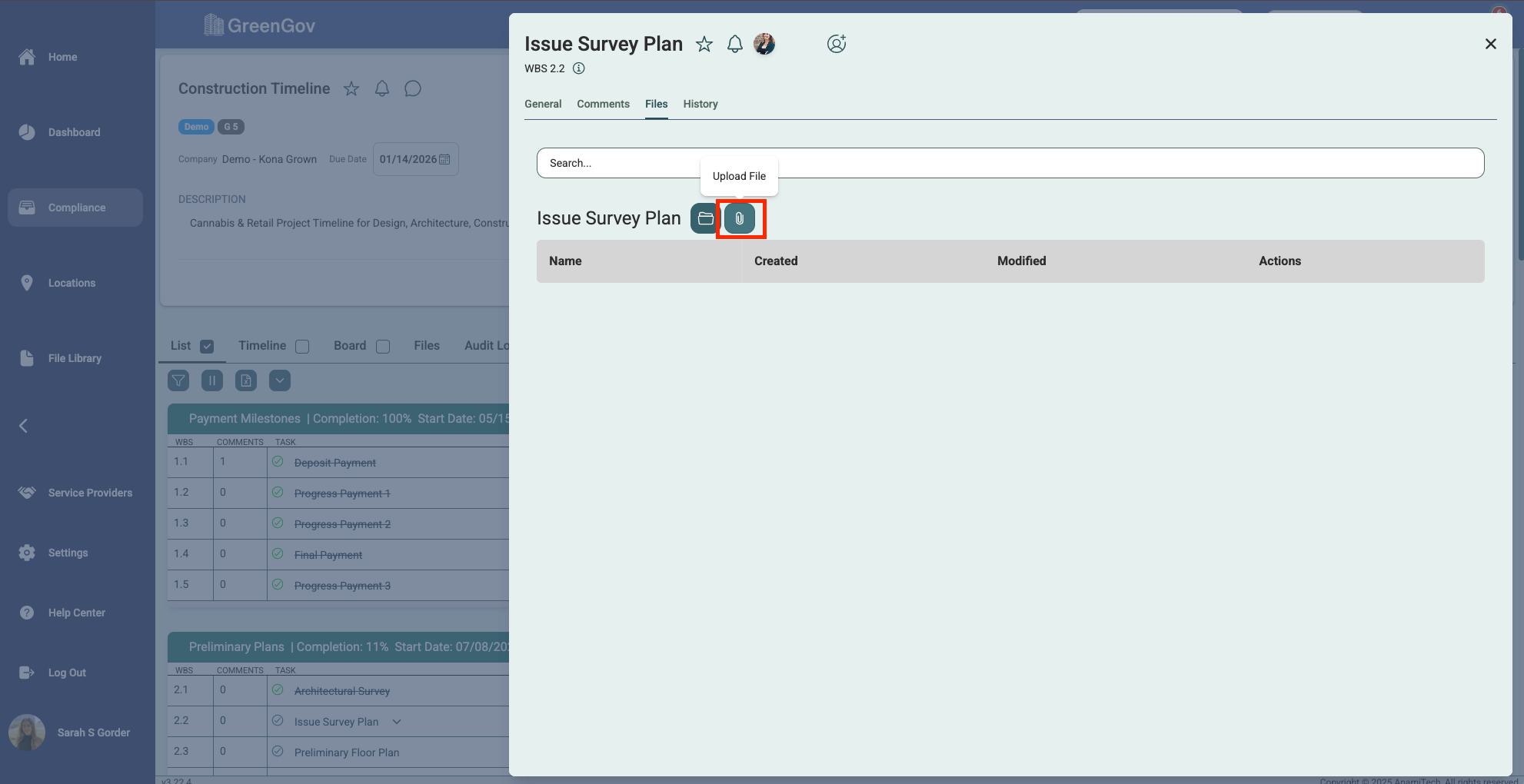This screenshot has width=1524, height=784.
Task: Open File Library in the sidebar
Action: pyautogui.click(x=75, y=358)
